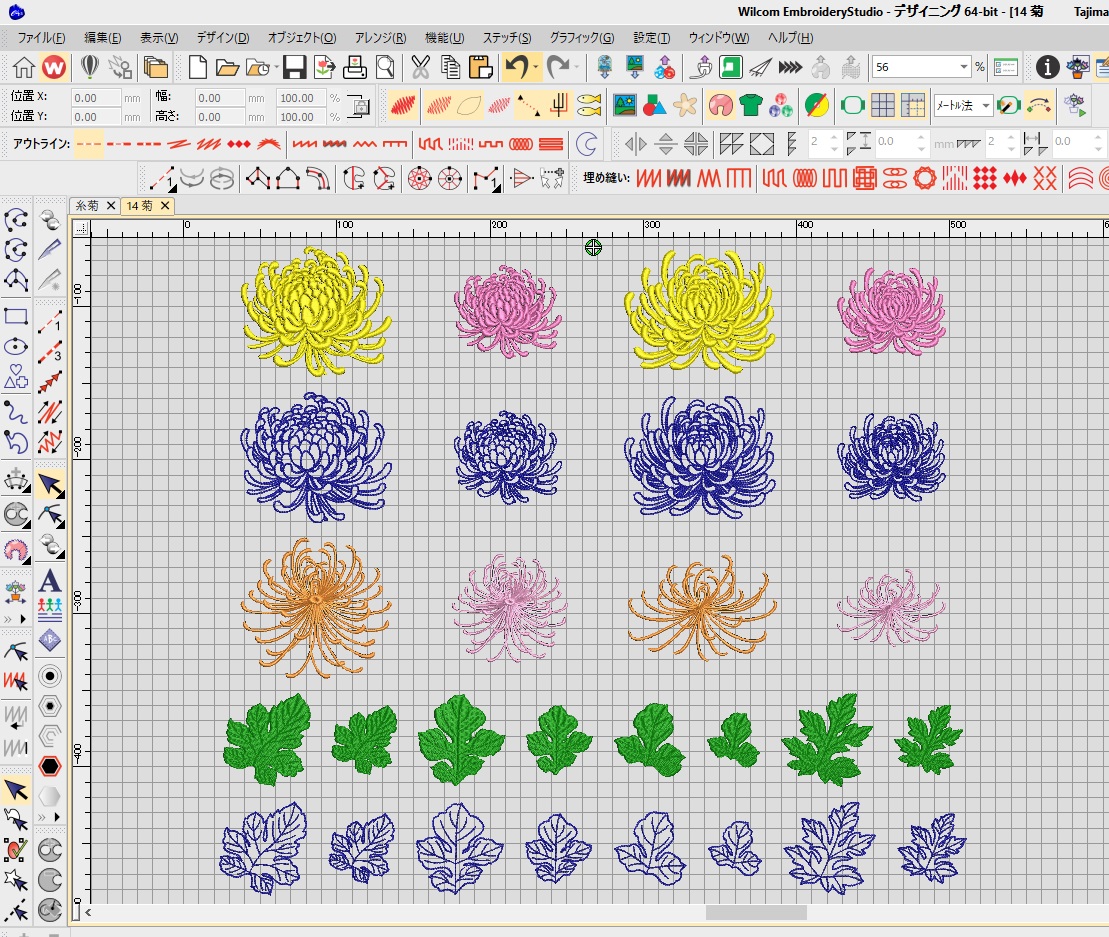Open the グラフィック menu
This screenshot has height=937, width=1109.
click(582, 37)
